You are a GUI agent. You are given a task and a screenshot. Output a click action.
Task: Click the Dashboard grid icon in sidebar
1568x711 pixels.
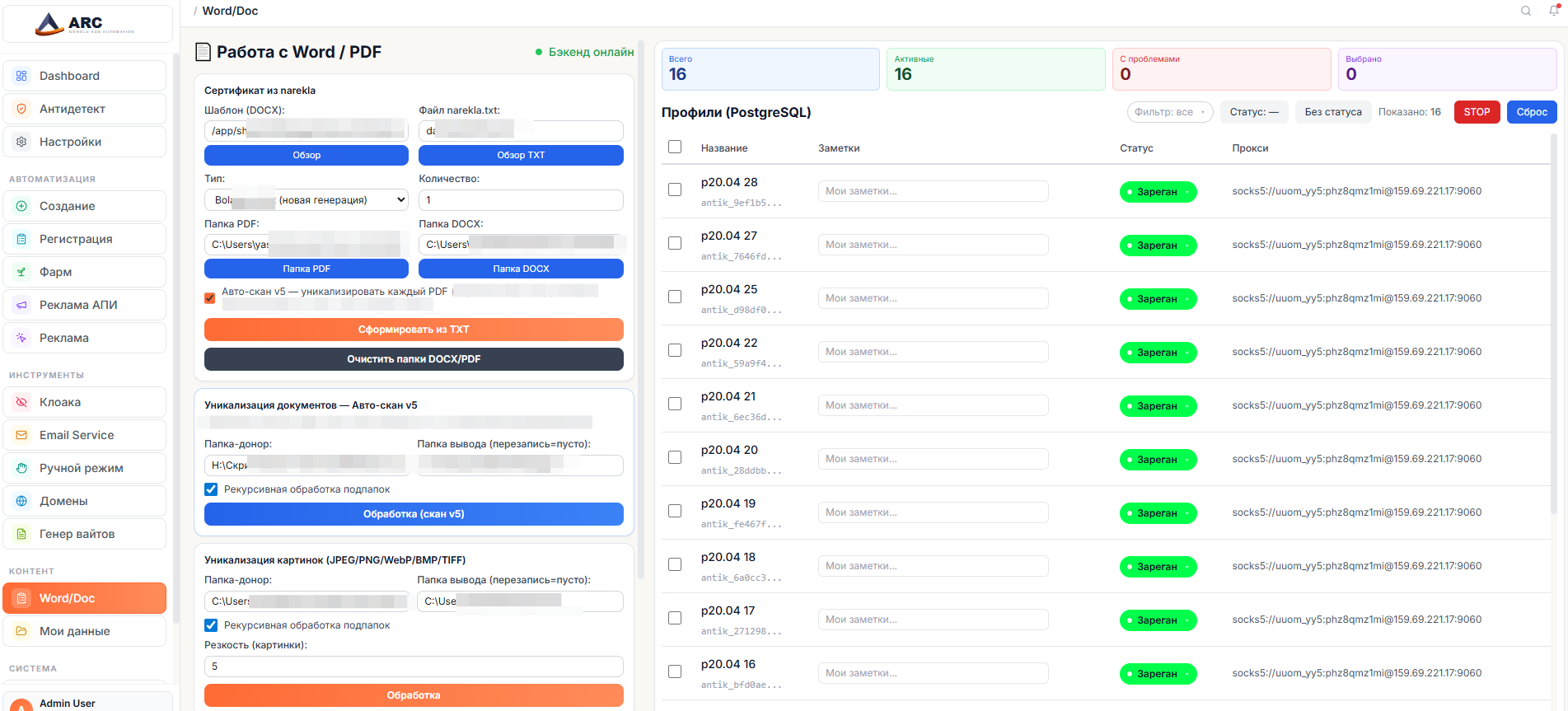[22, 76]
